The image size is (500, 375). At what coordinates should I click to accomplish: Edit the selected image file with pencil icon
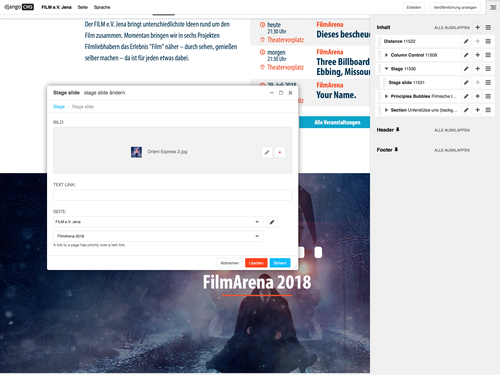click(x=267, y=152)
